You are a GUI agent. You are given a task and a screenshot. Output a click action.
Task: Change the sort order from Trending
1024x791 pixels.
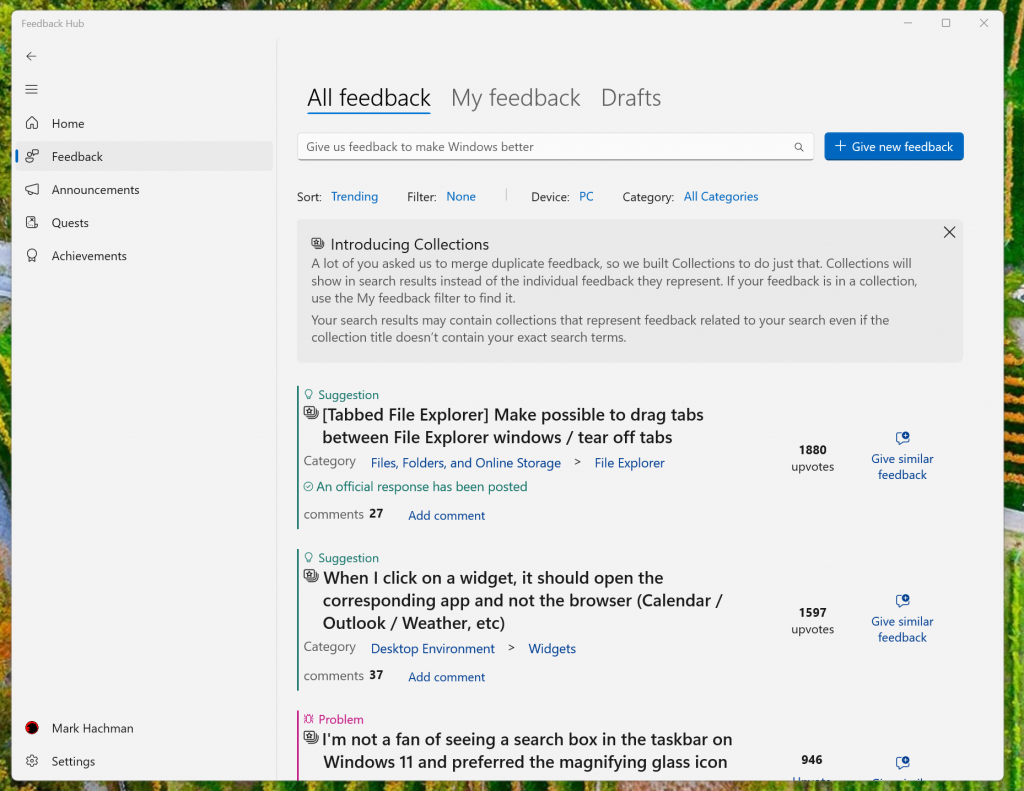pyautogui.click(x=354, y=196)
